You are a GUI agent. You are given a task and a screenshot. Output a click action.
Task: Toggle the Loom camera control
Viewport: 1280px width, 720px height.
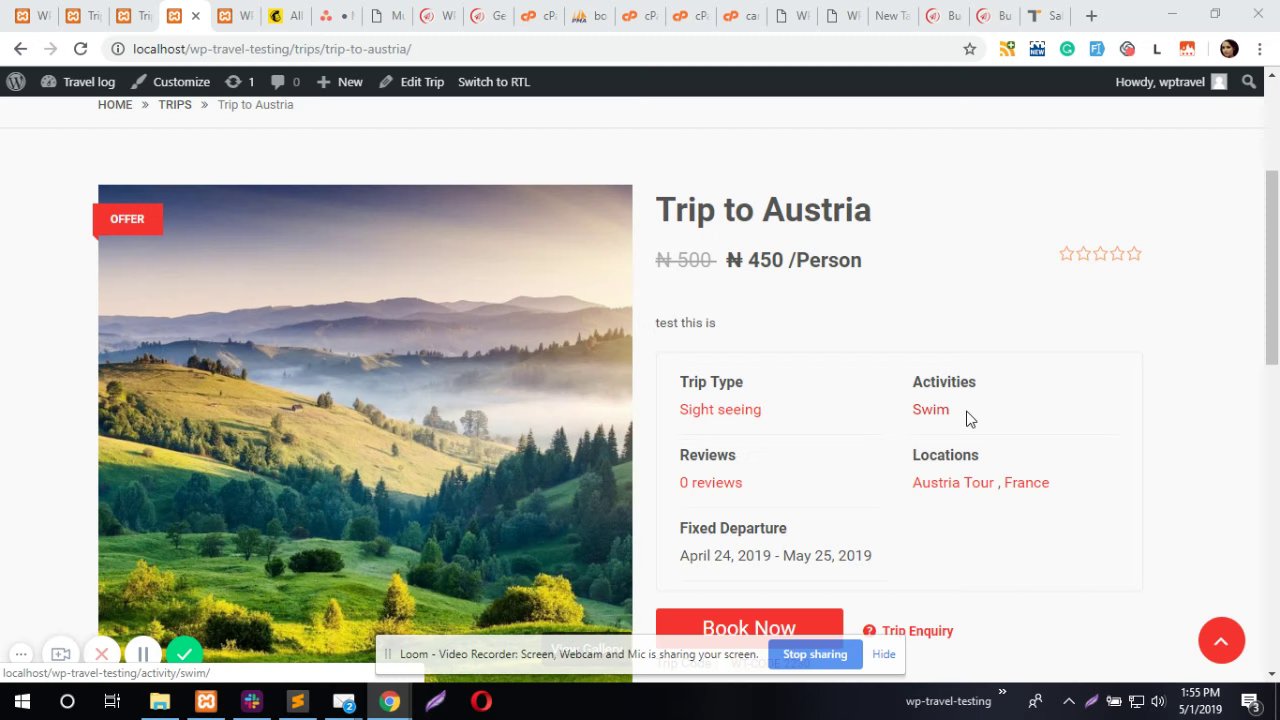[61, 654]
